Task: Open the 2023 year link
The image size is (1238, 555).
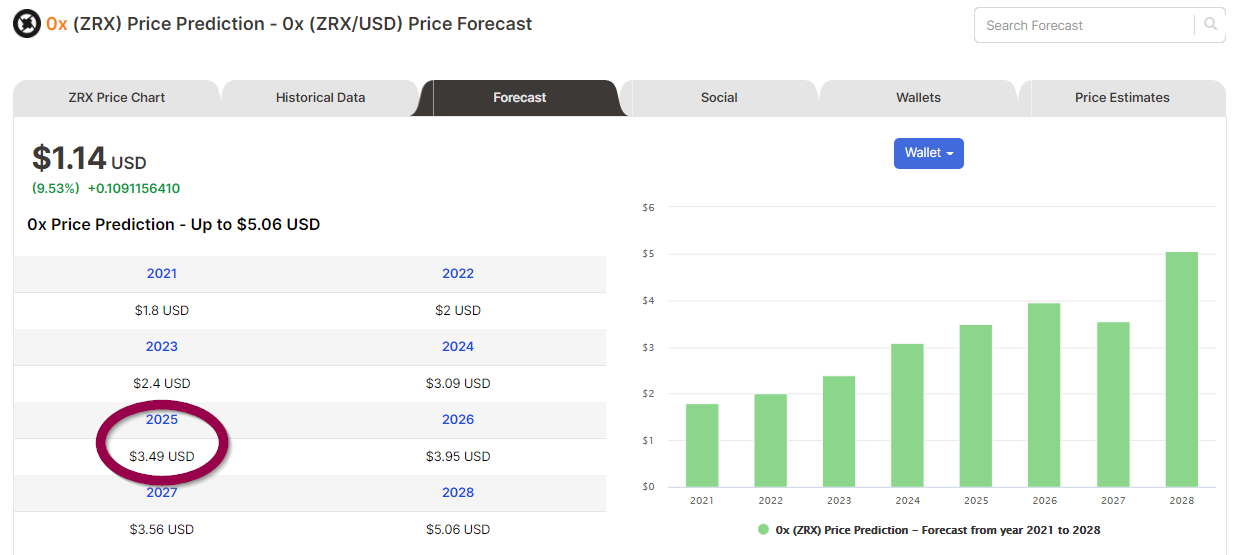Action: pos(162,346)
